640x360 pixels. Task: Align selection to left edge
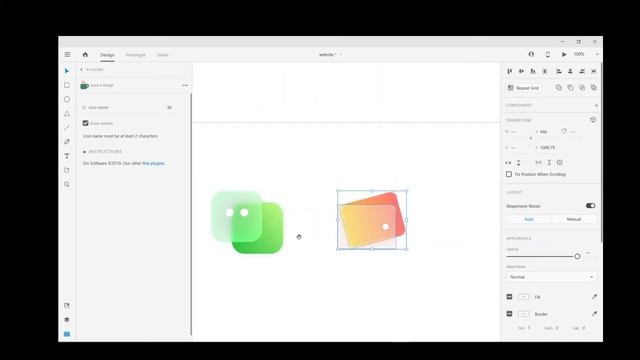pyautogui.click(x=559, y=71)
